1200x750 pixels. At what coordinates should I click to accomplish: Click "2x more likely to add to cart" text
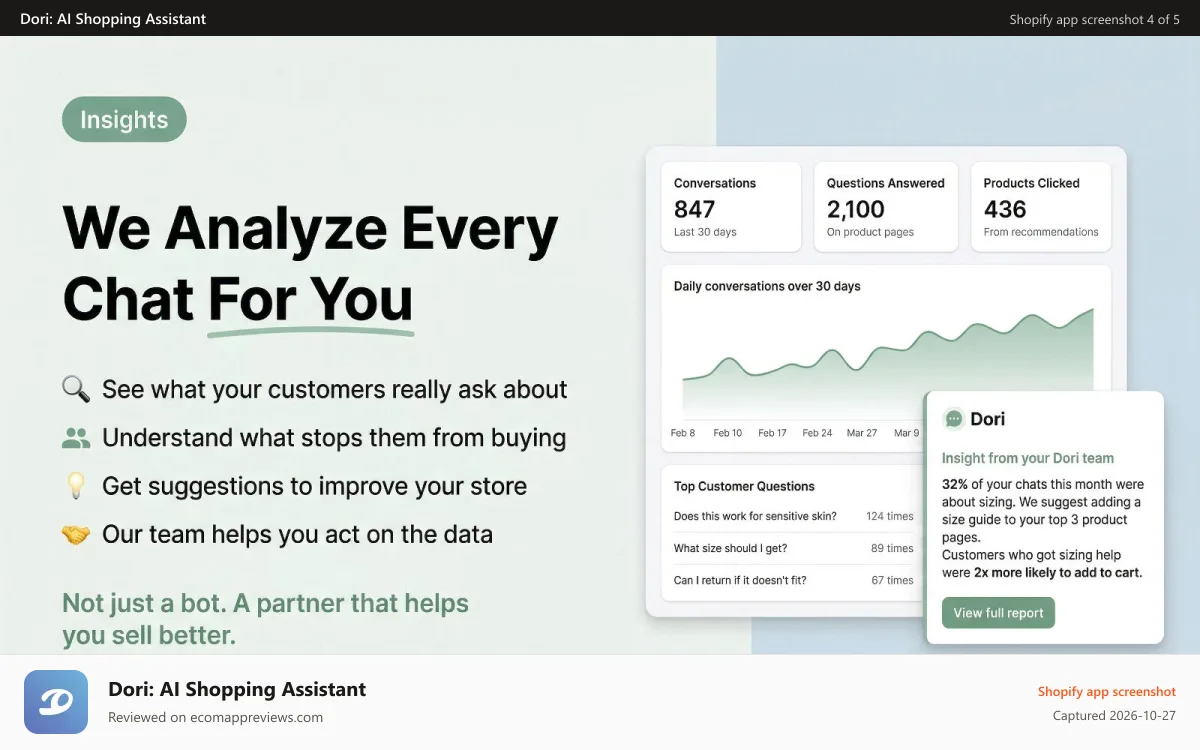pyautogui.click(x=1057, y=573)
